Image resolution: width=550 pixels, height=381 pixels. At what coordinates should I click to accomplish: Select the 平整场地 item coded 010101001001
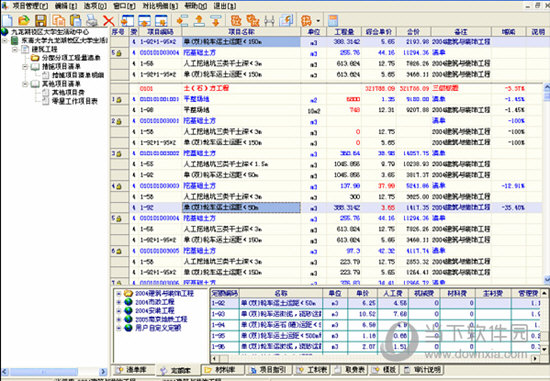tap(196, 99)
